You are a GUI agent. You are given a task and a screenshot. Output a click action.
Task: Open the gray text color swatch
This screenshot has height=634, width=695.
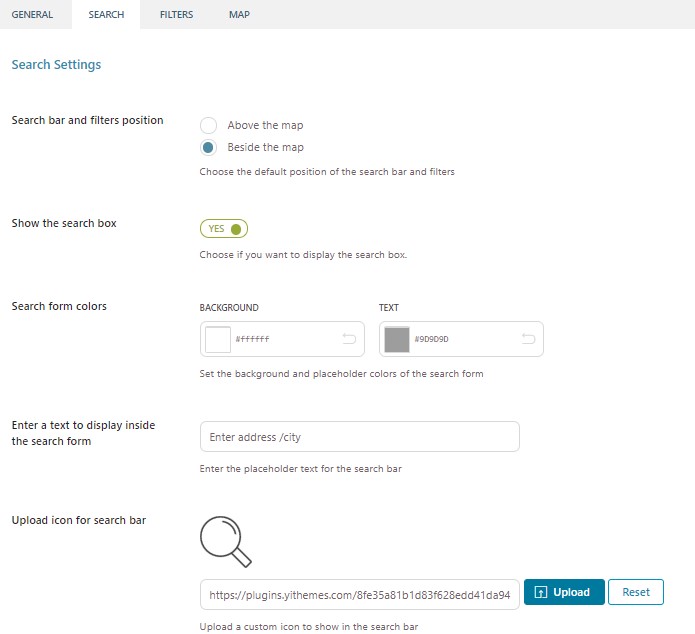[397, 340]
